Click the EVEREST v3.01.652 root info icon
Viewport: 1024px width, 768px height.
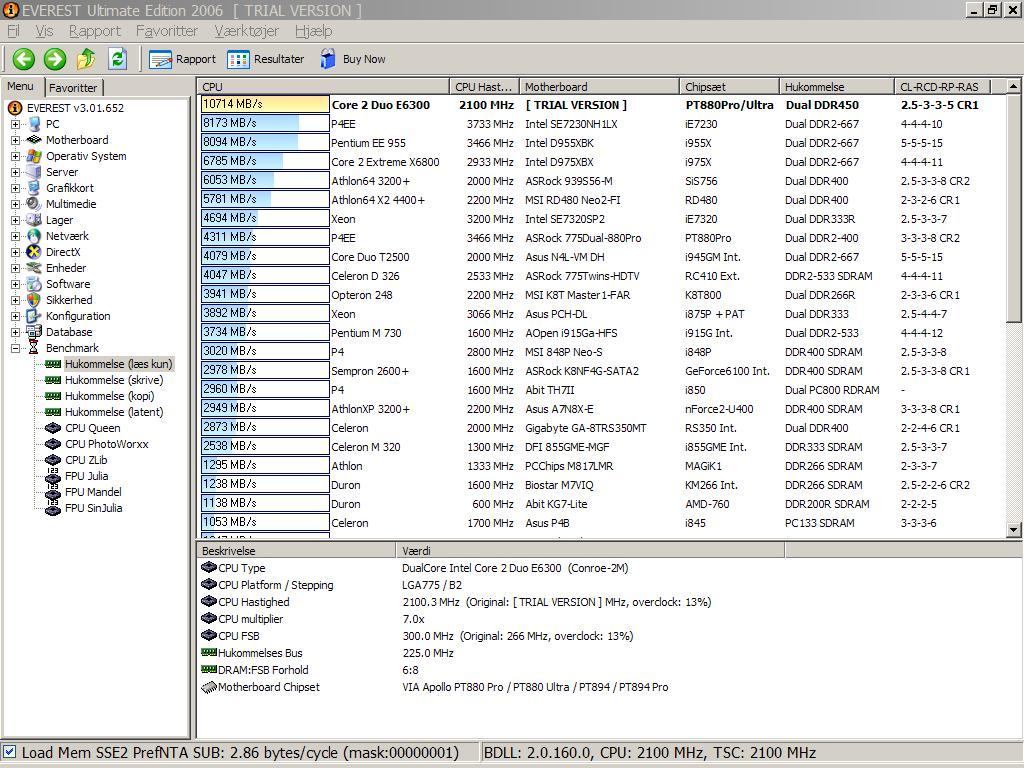[x=14, y=108]
